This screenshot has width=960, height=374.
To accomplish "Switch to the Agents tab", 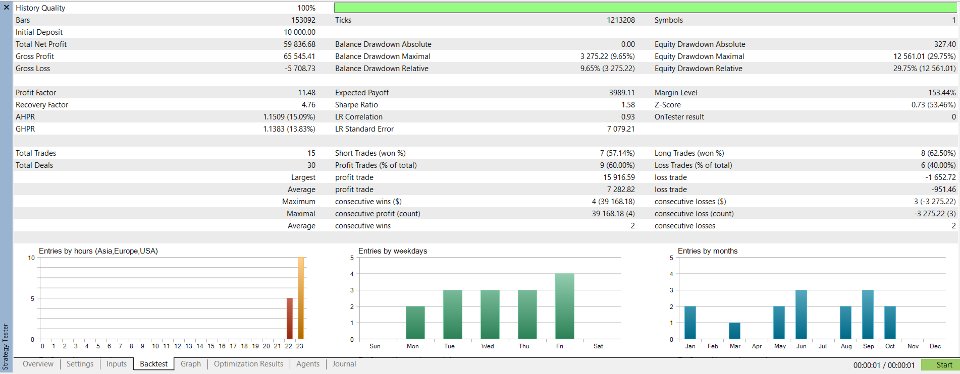I will (307, 364).
